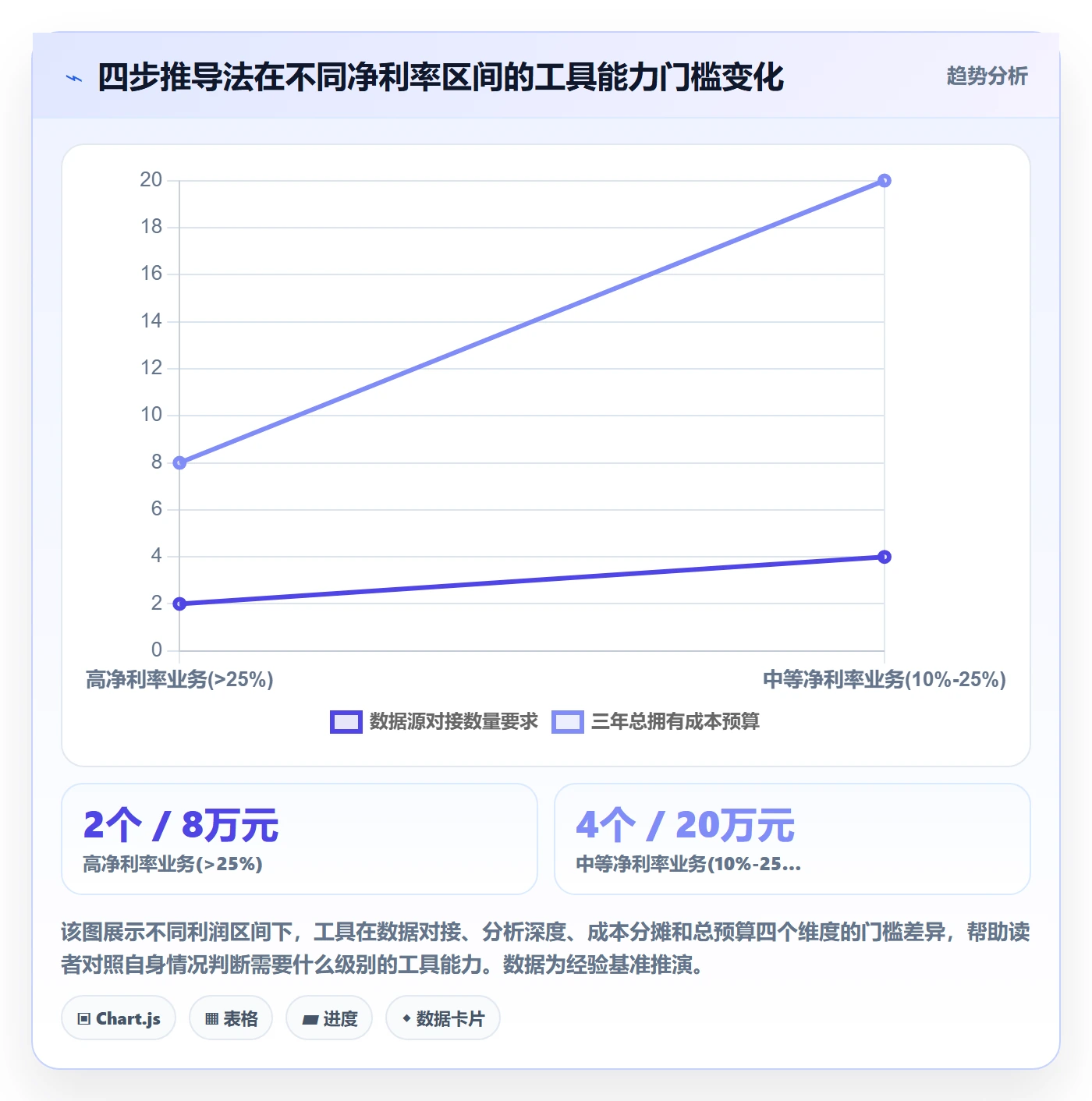Click x-axis label 高净利率业务(>25%)
1092x1101 pixels.
pyautogui.click(x=179, y=680)
